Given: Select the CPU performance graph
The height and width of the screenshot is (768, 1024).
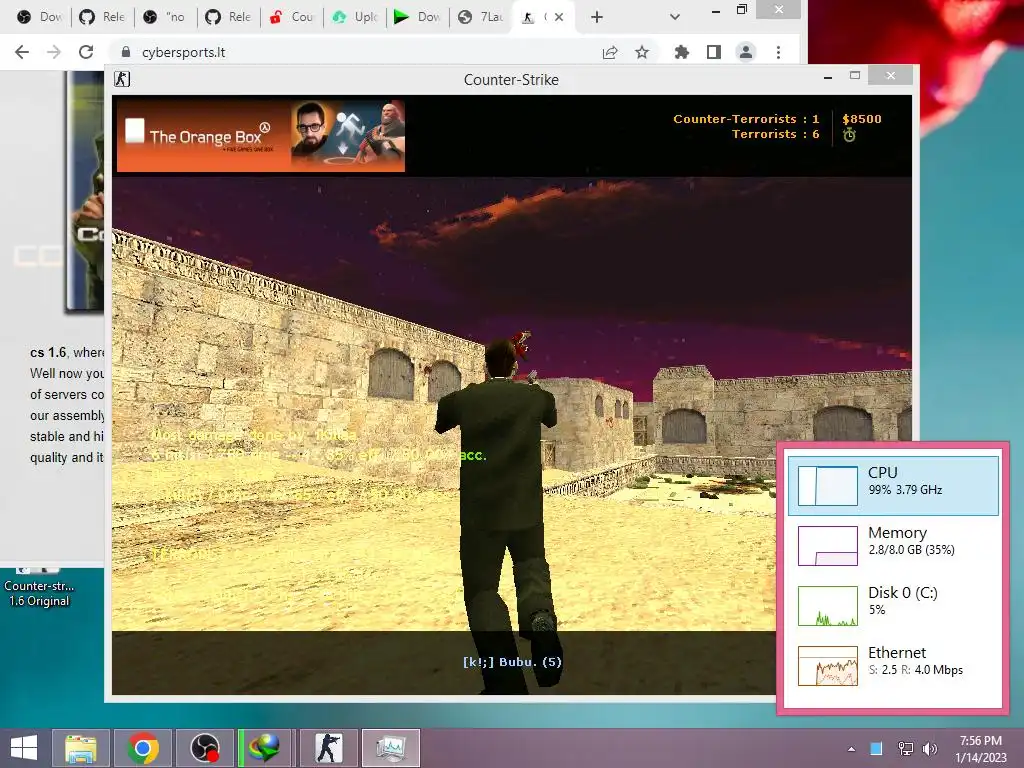Looking at the screenshot, I should (893, 485).
